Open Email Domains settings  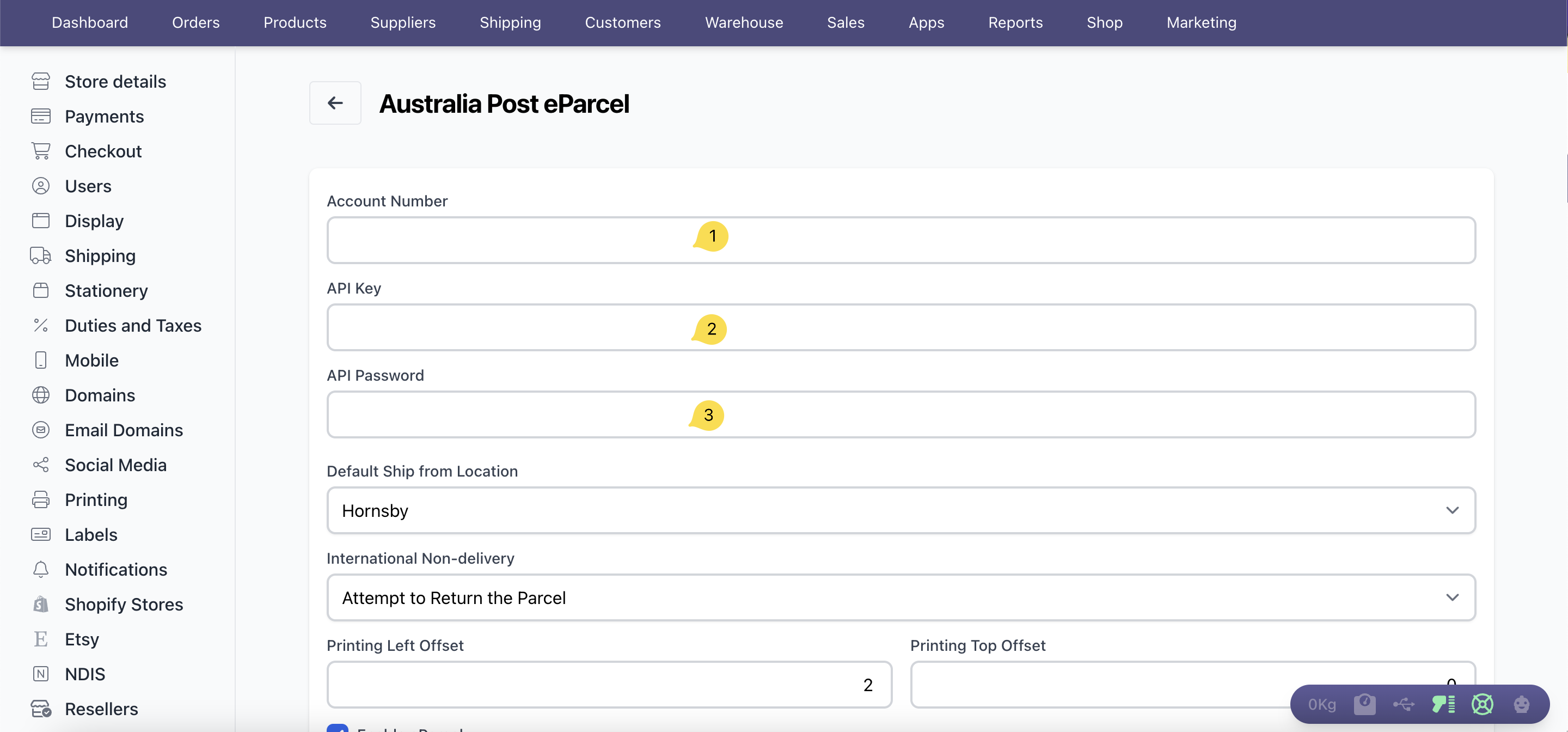pos(124,430)
